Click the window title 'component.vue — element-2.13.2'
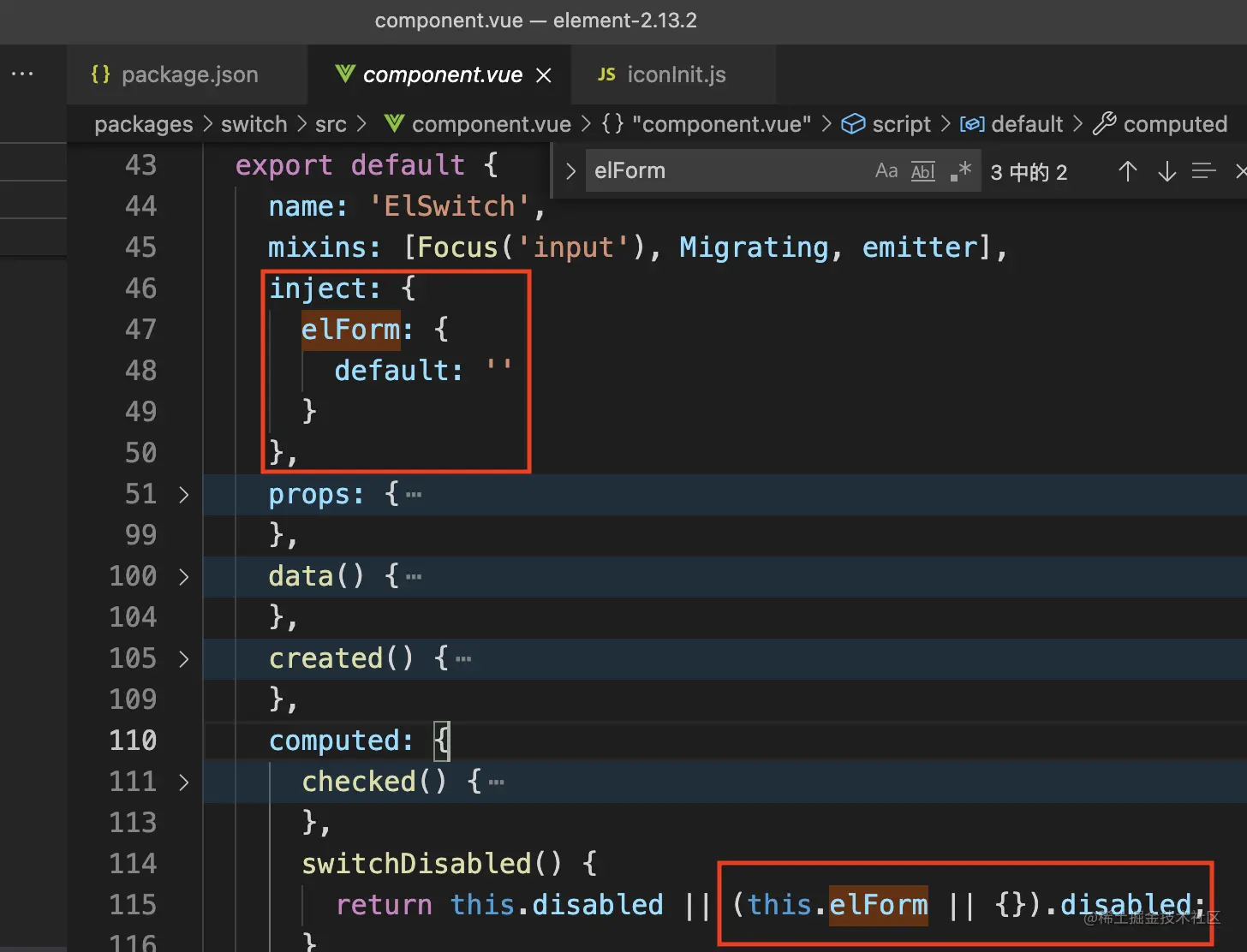Viewport: 1247px width, 952px height. point(536,21)
